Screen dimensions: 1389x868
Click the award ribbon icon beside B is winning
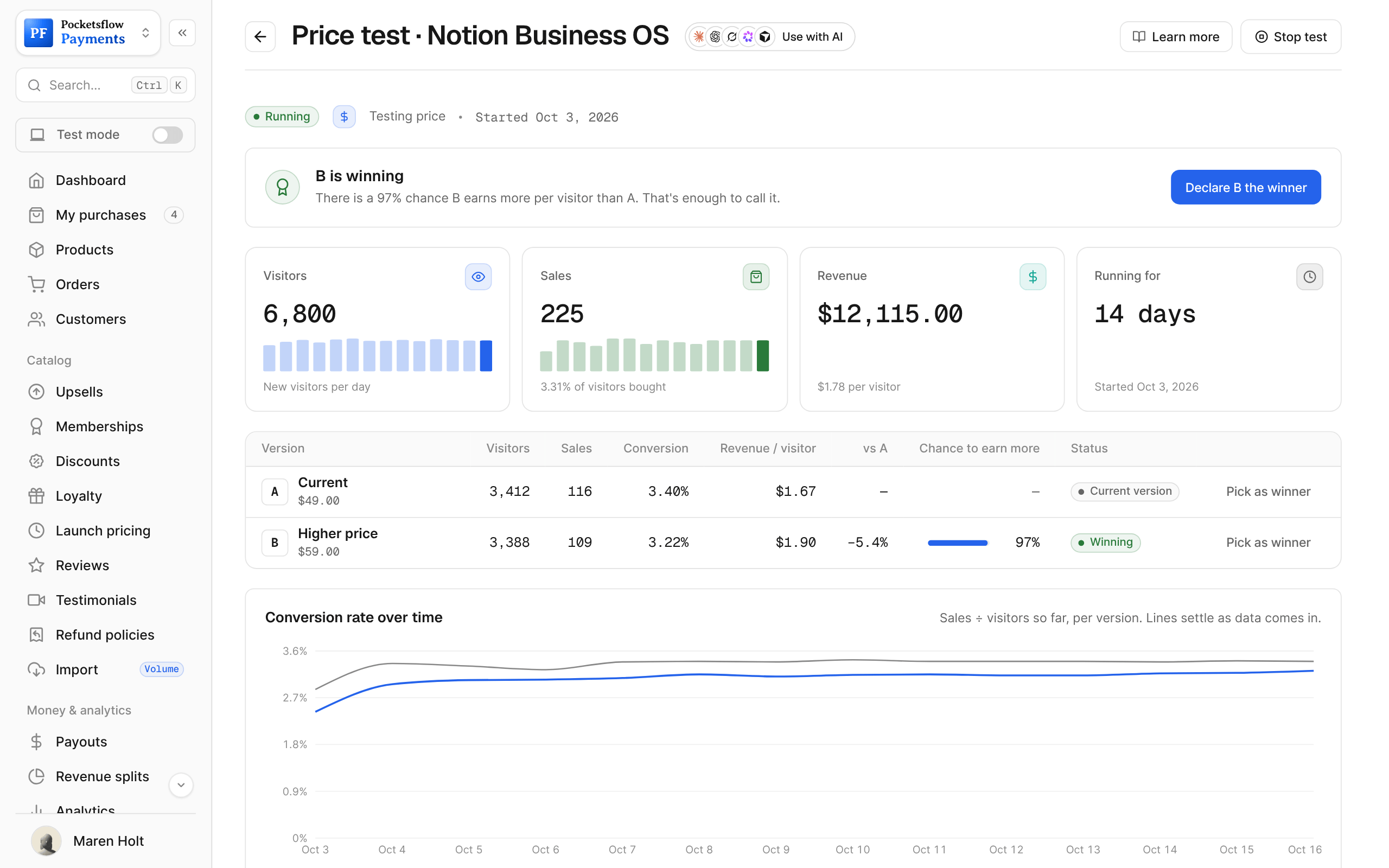(282, 187)
